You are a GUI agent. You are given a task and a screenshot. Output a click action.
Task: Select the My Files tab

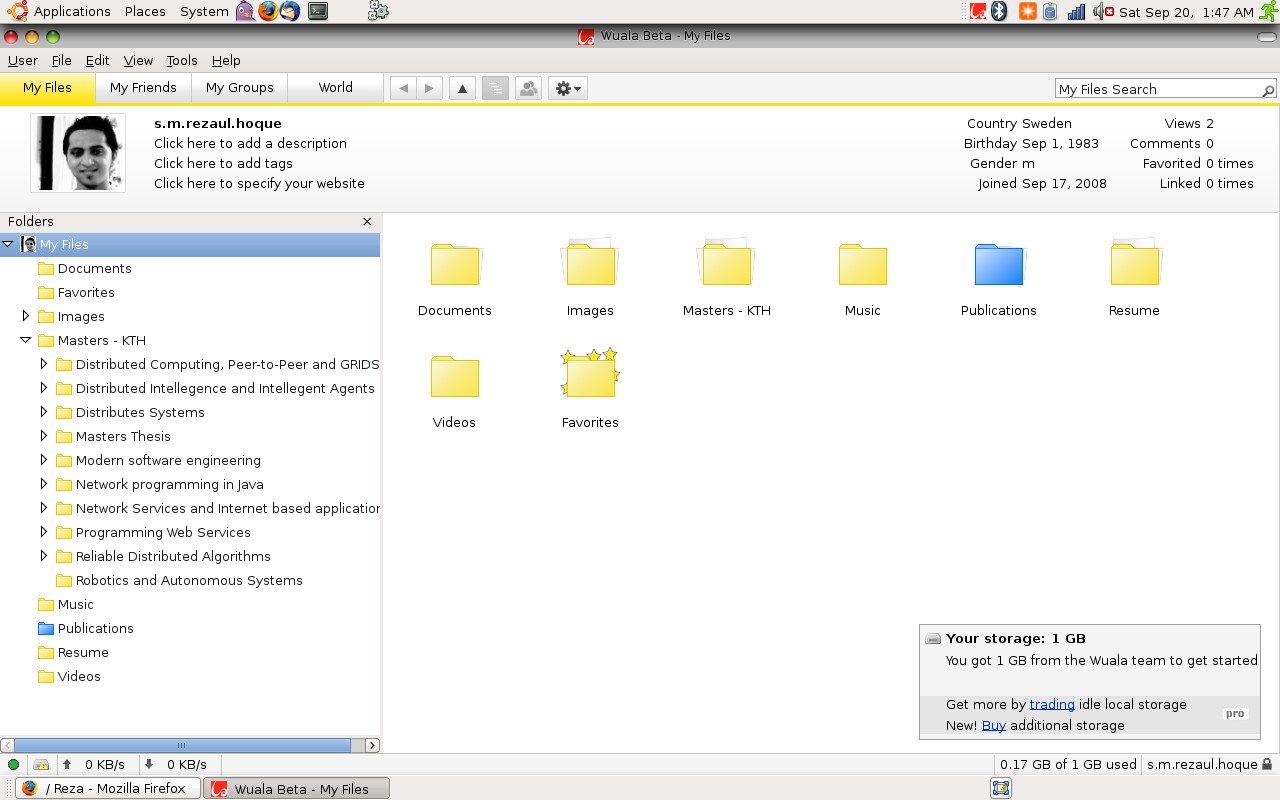[x=47, y=88]
